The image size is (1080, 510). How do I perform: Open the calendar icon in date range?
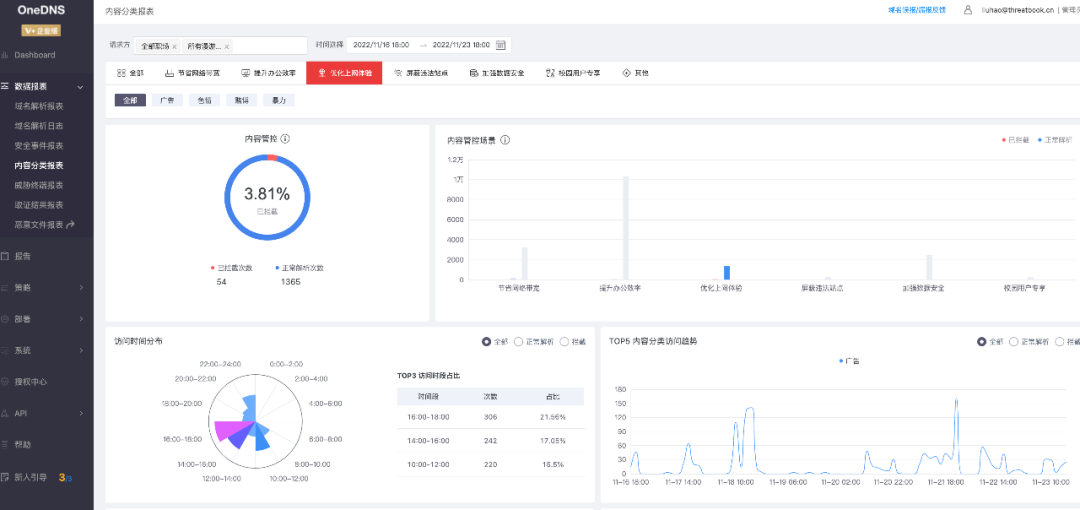(501, 45)
